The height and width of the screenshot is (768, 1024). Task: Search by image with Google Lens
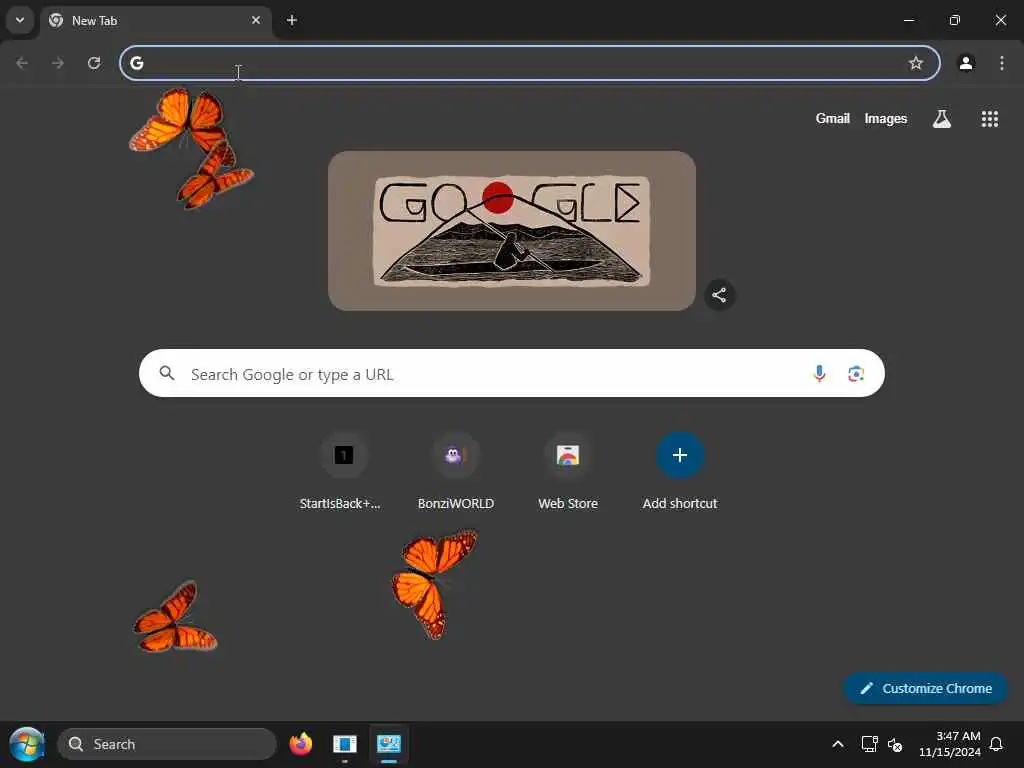856,374
